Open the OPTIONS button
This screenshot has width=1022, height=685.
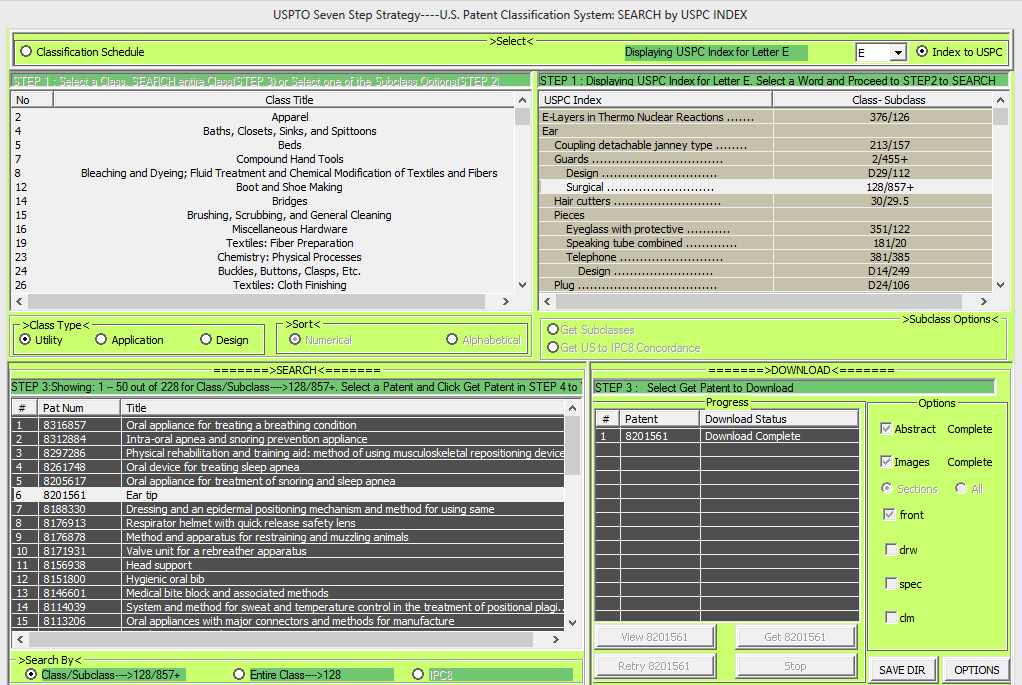point(976,670)
